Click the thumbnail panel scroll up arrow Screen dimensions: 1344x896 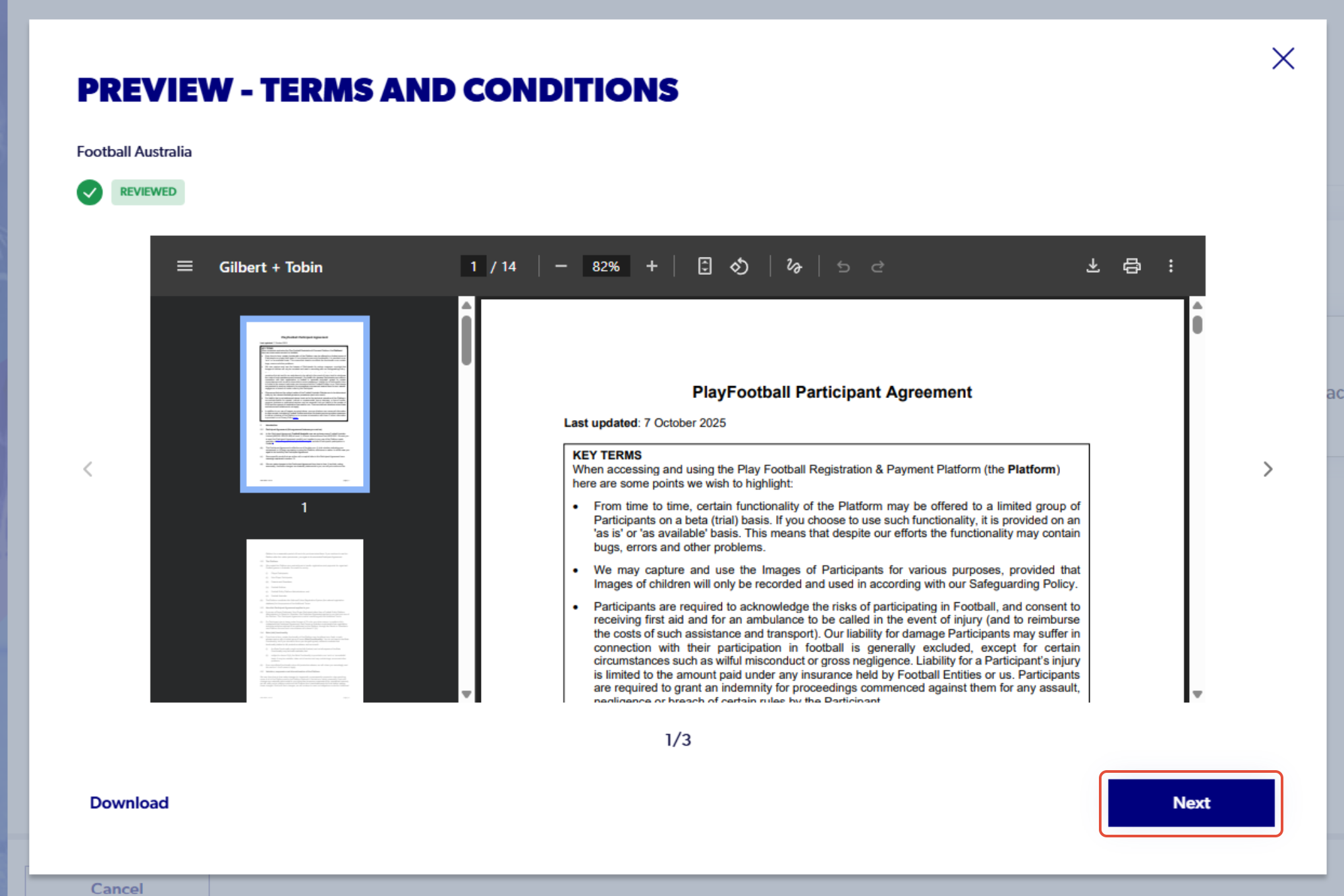coord(466,305)
